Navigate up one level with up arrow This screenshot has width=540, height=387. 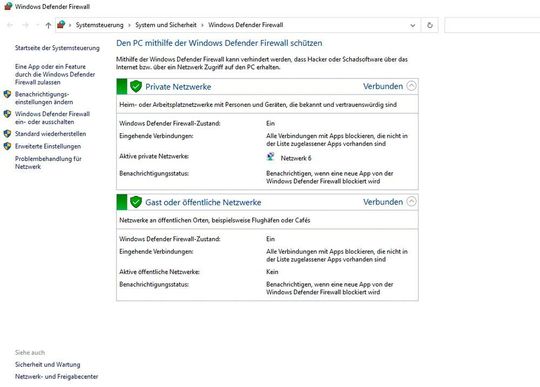pyautogui.click(x=48, y=25)
